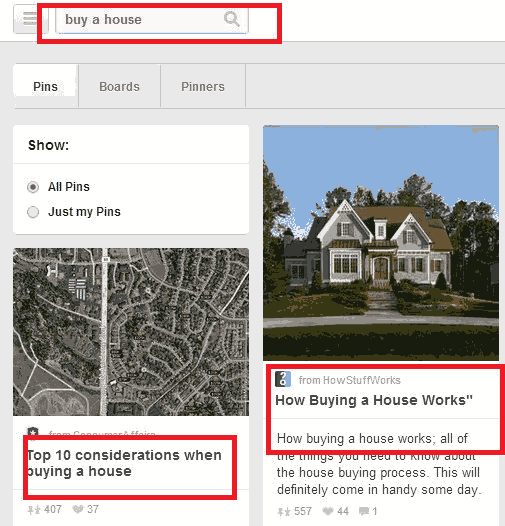Select the Just my Pins radio button
Screen dimensions: 505x526
pos(33,212)
